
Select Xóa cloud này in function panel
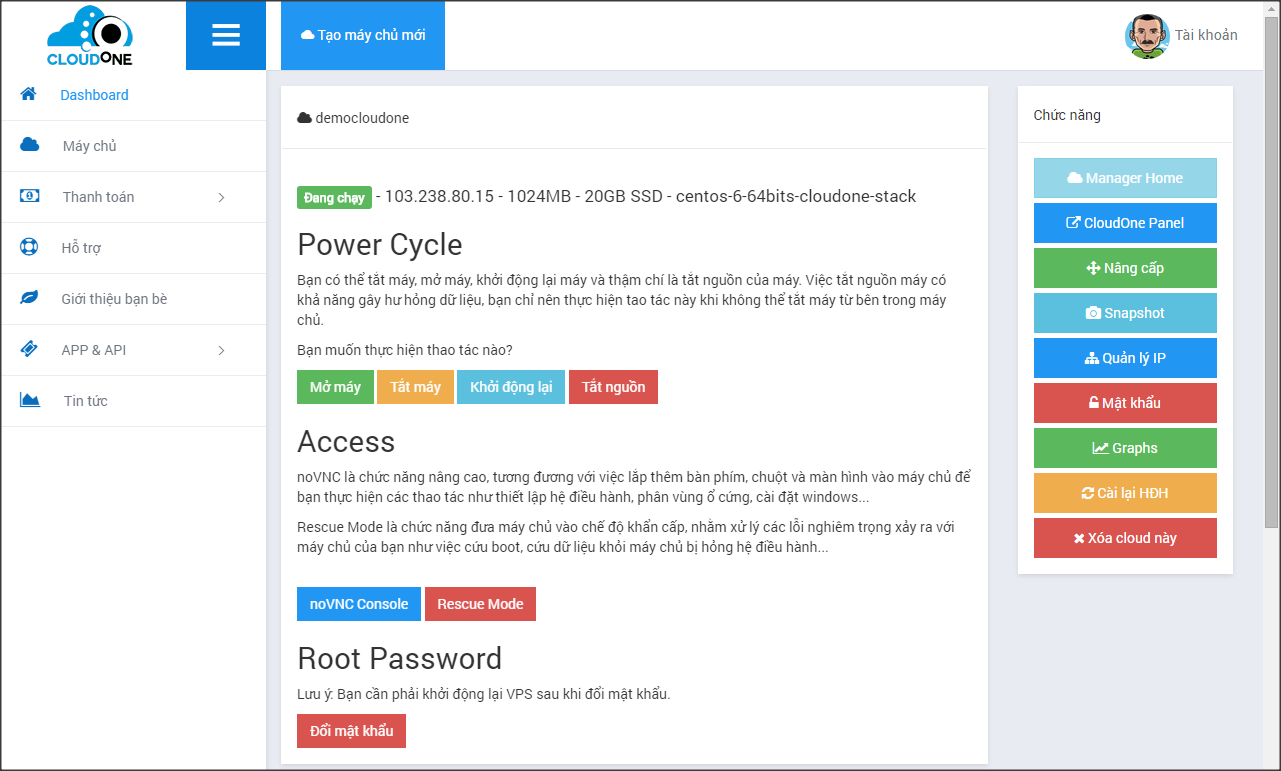[x=1125, y=538]
